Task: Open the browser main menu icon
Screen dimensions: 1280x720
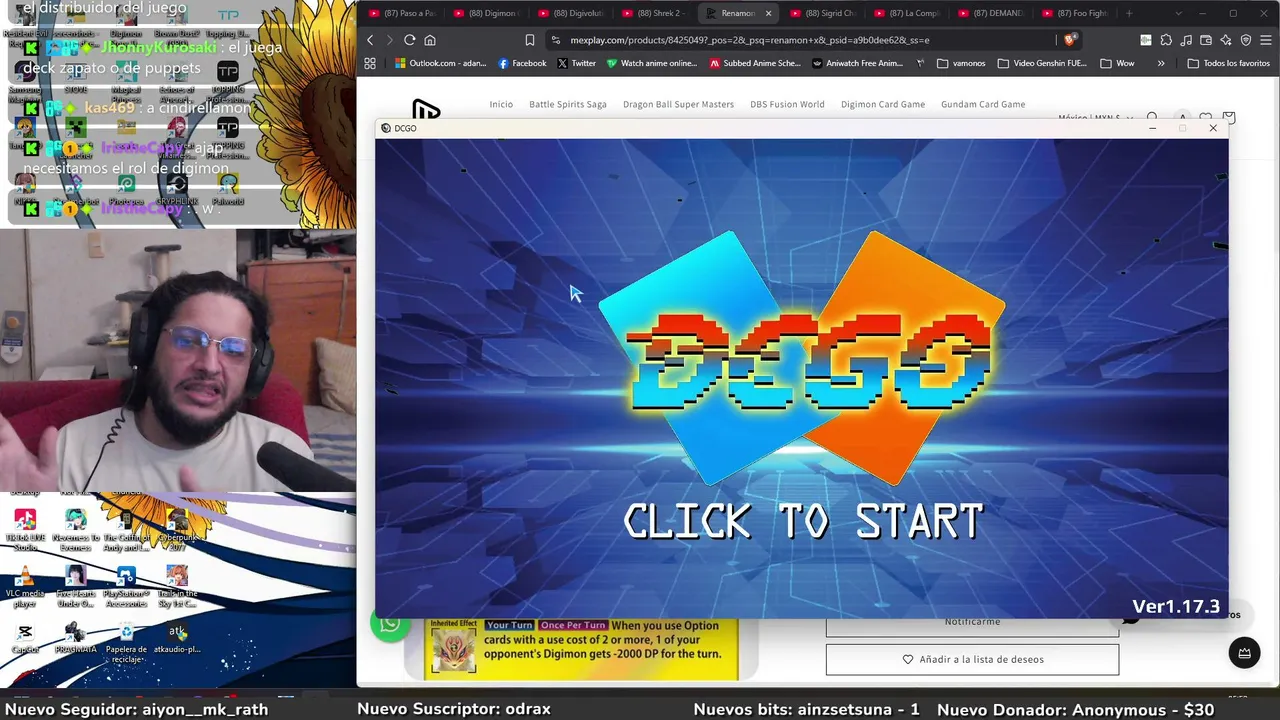Action: 1265,40
